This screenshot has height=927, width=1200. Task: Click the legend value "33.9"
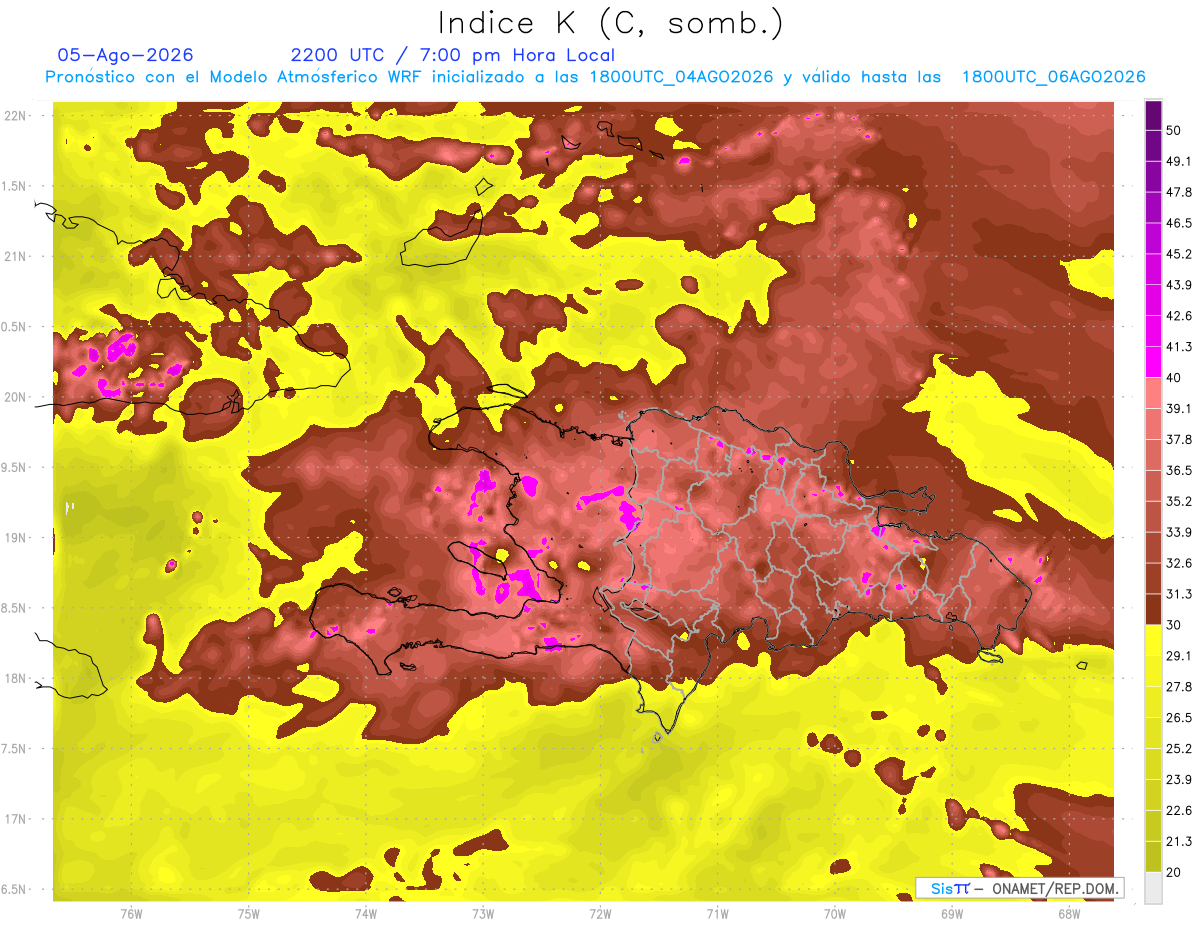tap(1179, 532)
